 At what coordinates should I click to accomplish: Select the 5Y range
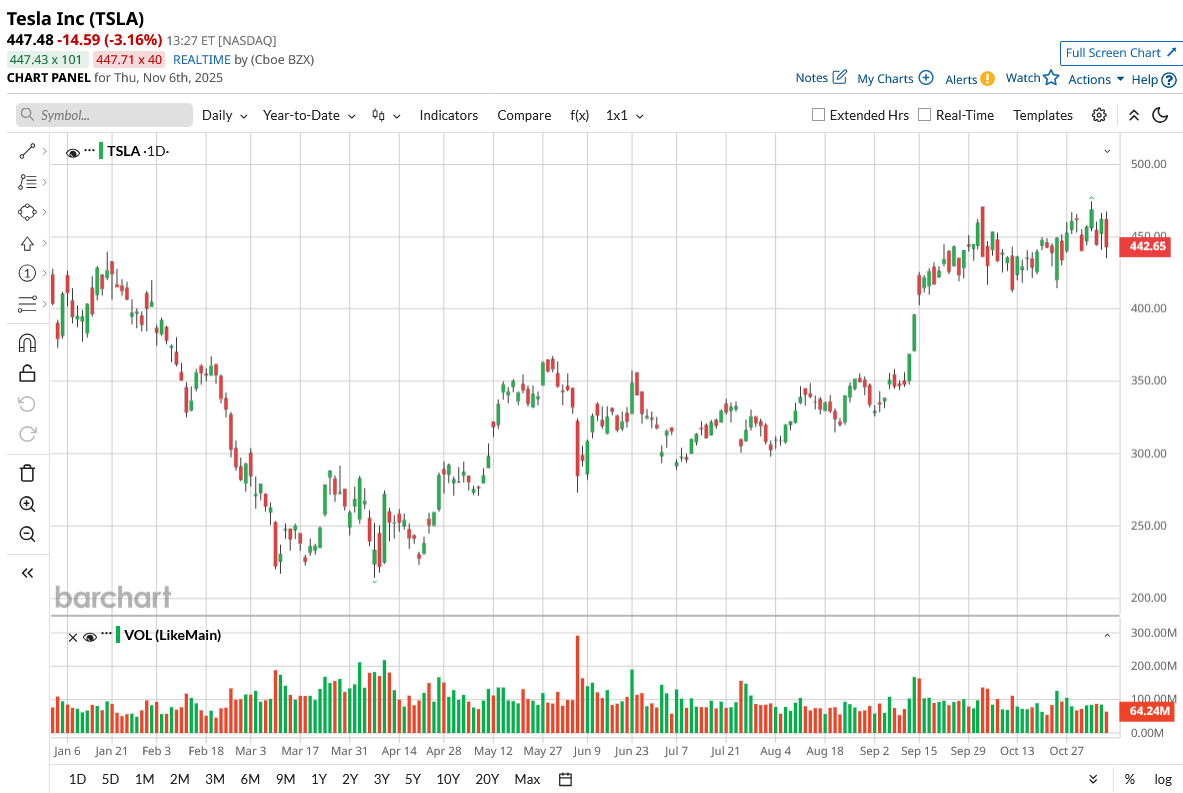(x=413, y=779)
